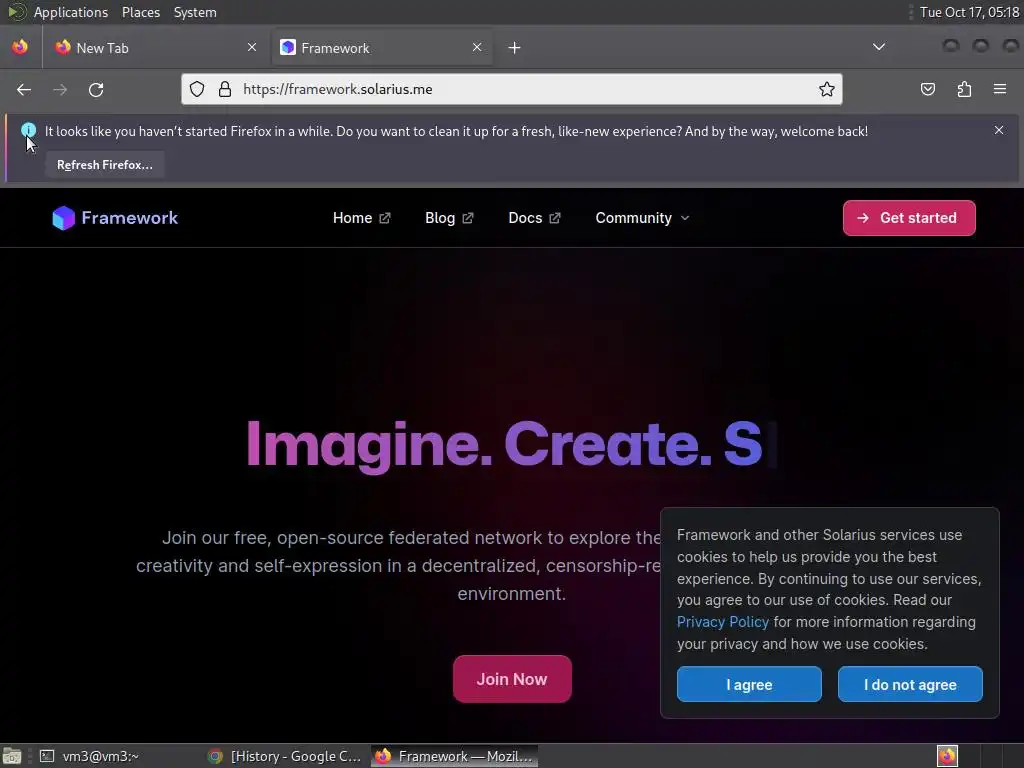Open the Save to Pocket icon
This screenshot has height=768, width=1024.
[928, 89]
